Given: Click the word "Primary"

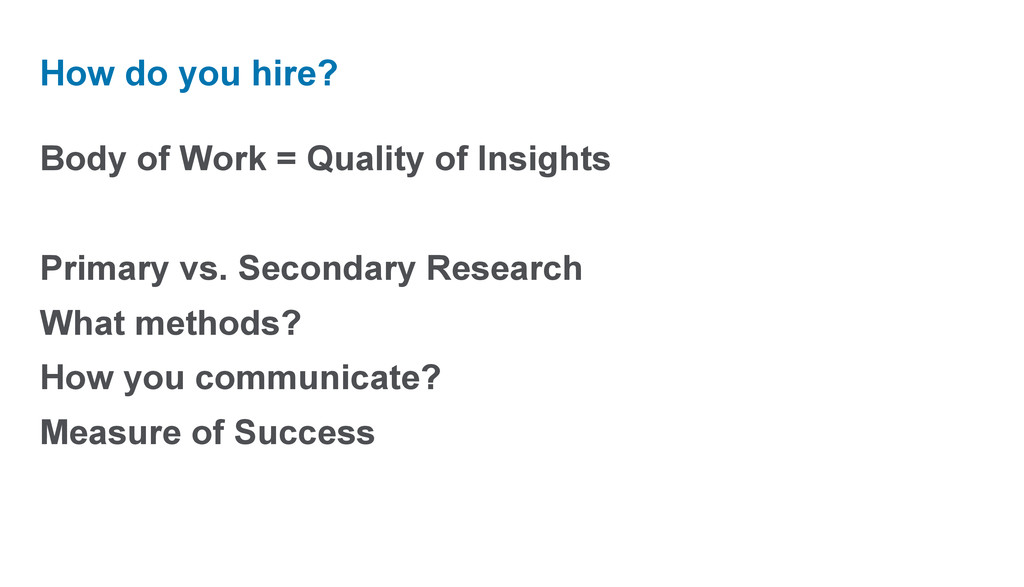Looking at the screenshot, I should coord(104,270).
